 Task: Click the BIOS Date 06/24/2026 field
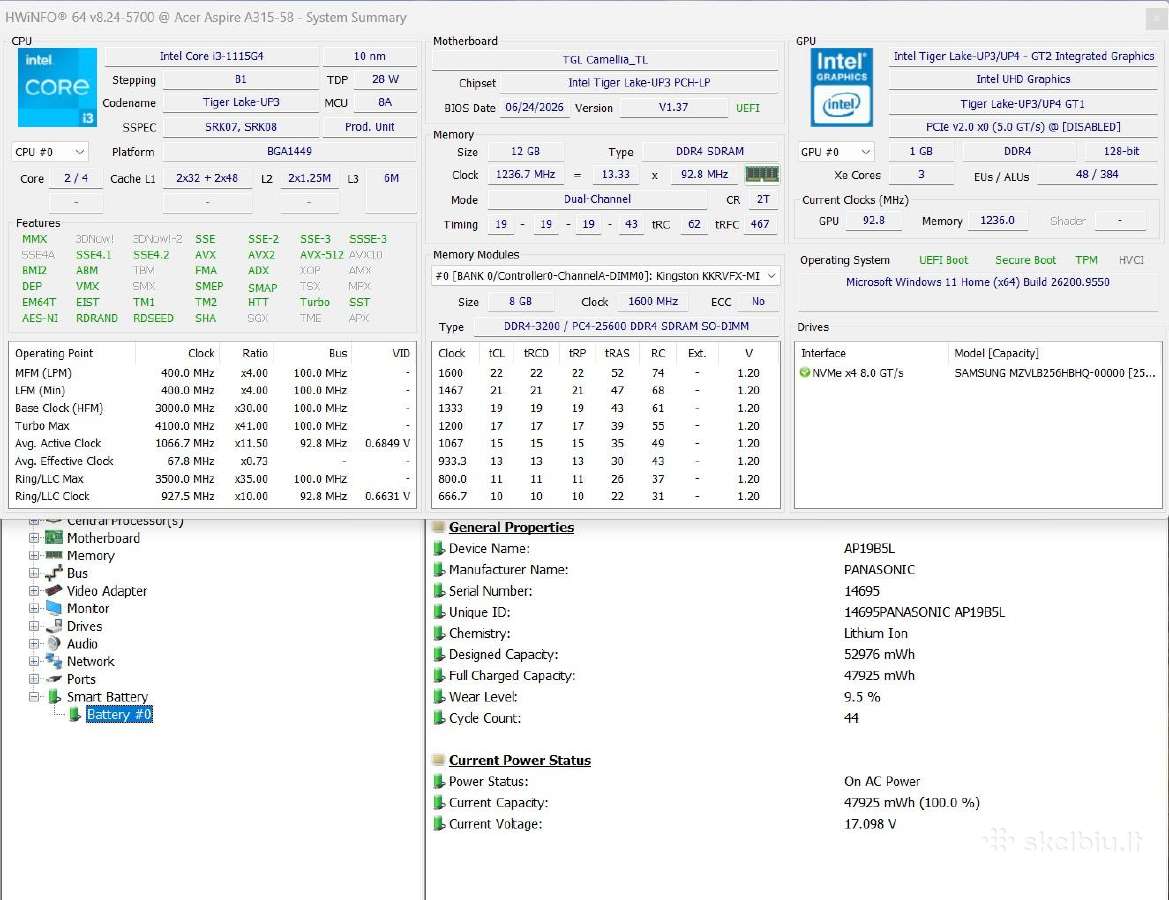click(535, 107)
